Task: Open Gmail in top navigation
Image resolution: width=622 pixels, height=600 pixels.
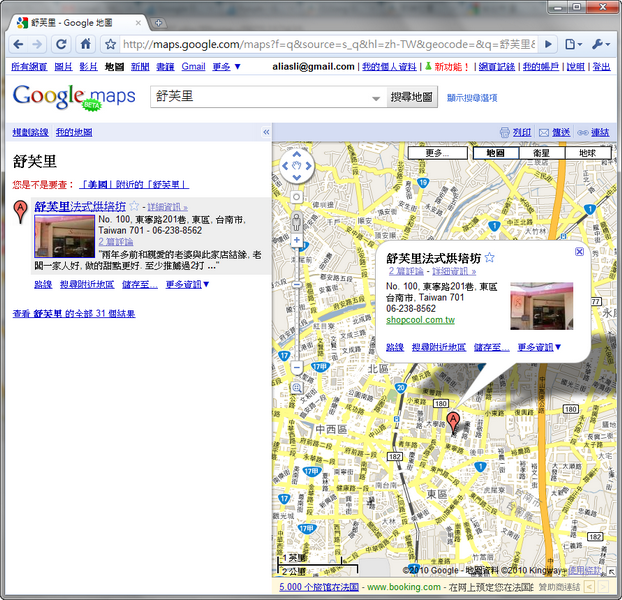Action: click(193, 67)
